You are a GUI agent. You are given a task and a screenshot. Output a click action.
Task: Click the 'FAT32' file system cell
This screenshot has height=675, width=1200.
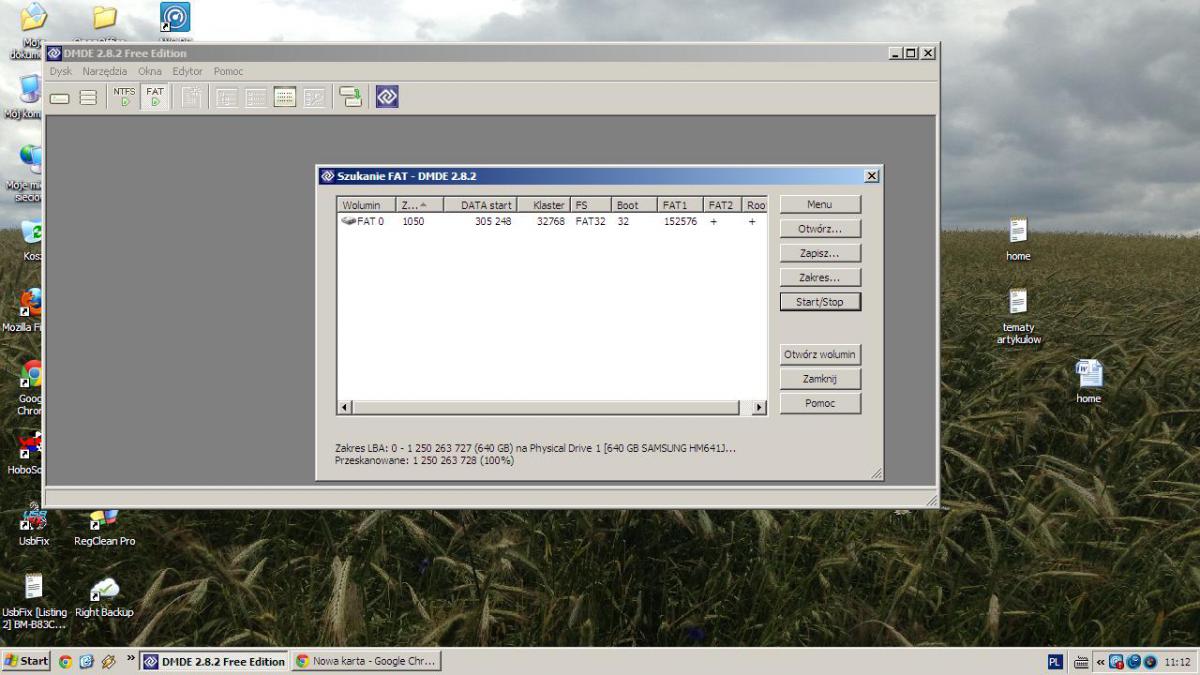click(591, 221)
